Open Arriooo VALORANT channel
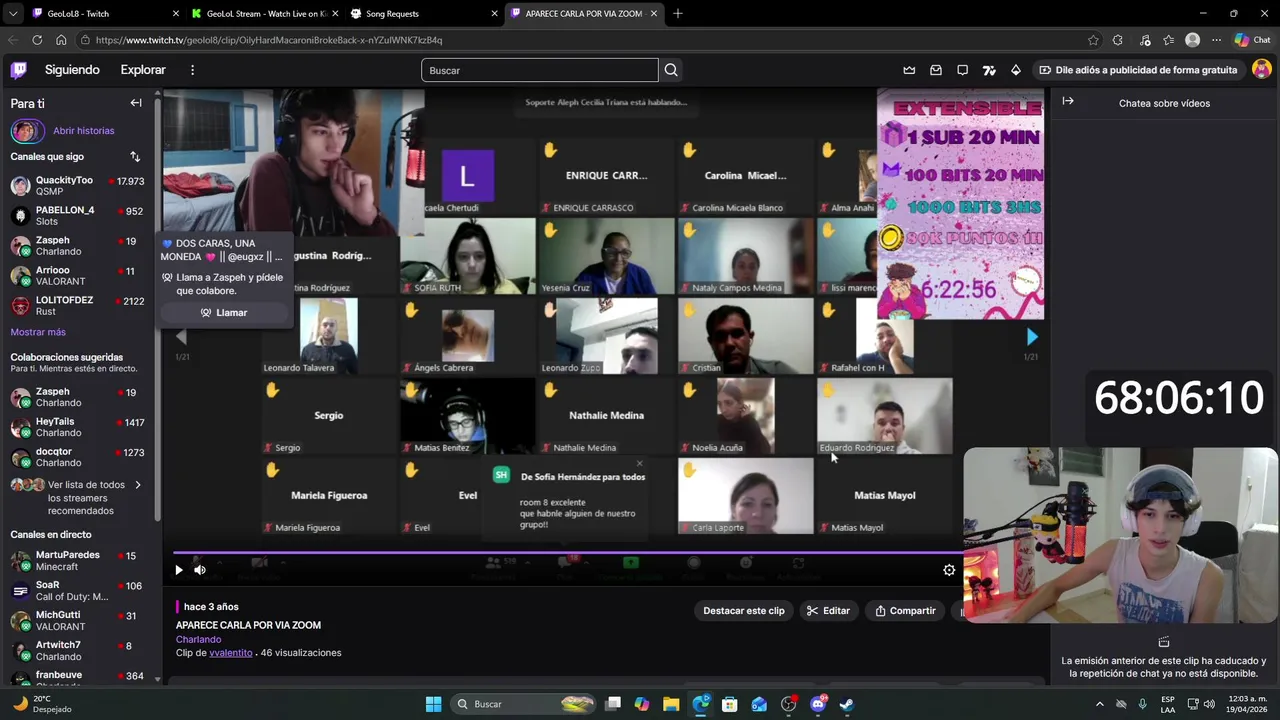The height and width of the screenshot is (720, 1280). point(78,276)
